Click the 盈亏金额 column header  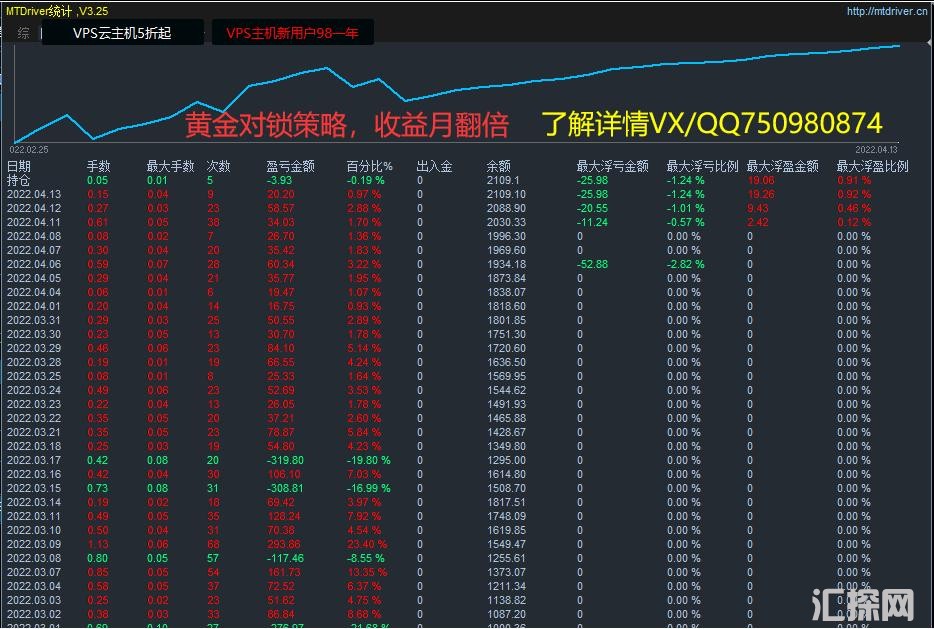click(290, 166)
